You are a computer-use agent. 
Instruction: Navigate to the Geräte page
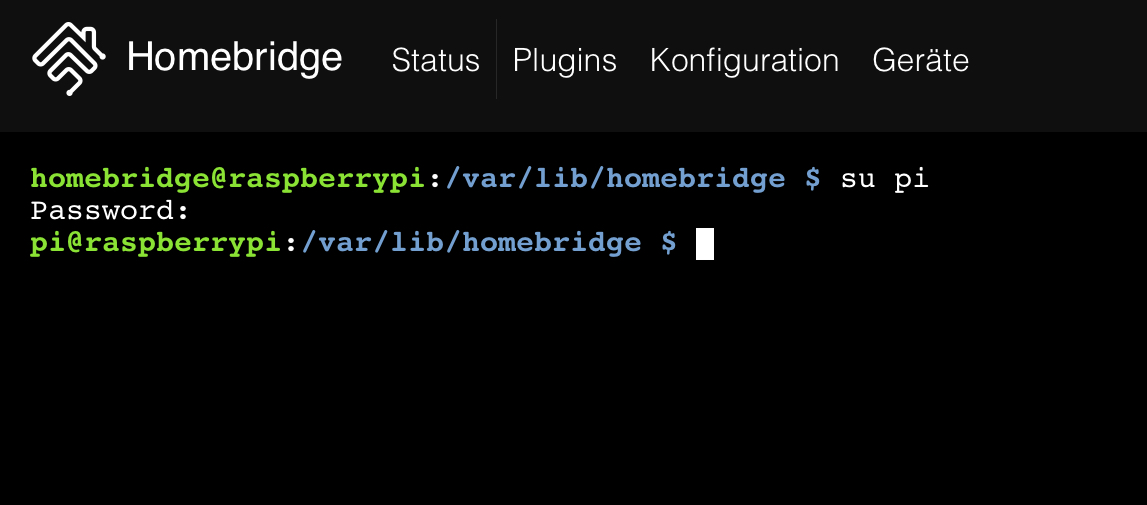[920, 60]
